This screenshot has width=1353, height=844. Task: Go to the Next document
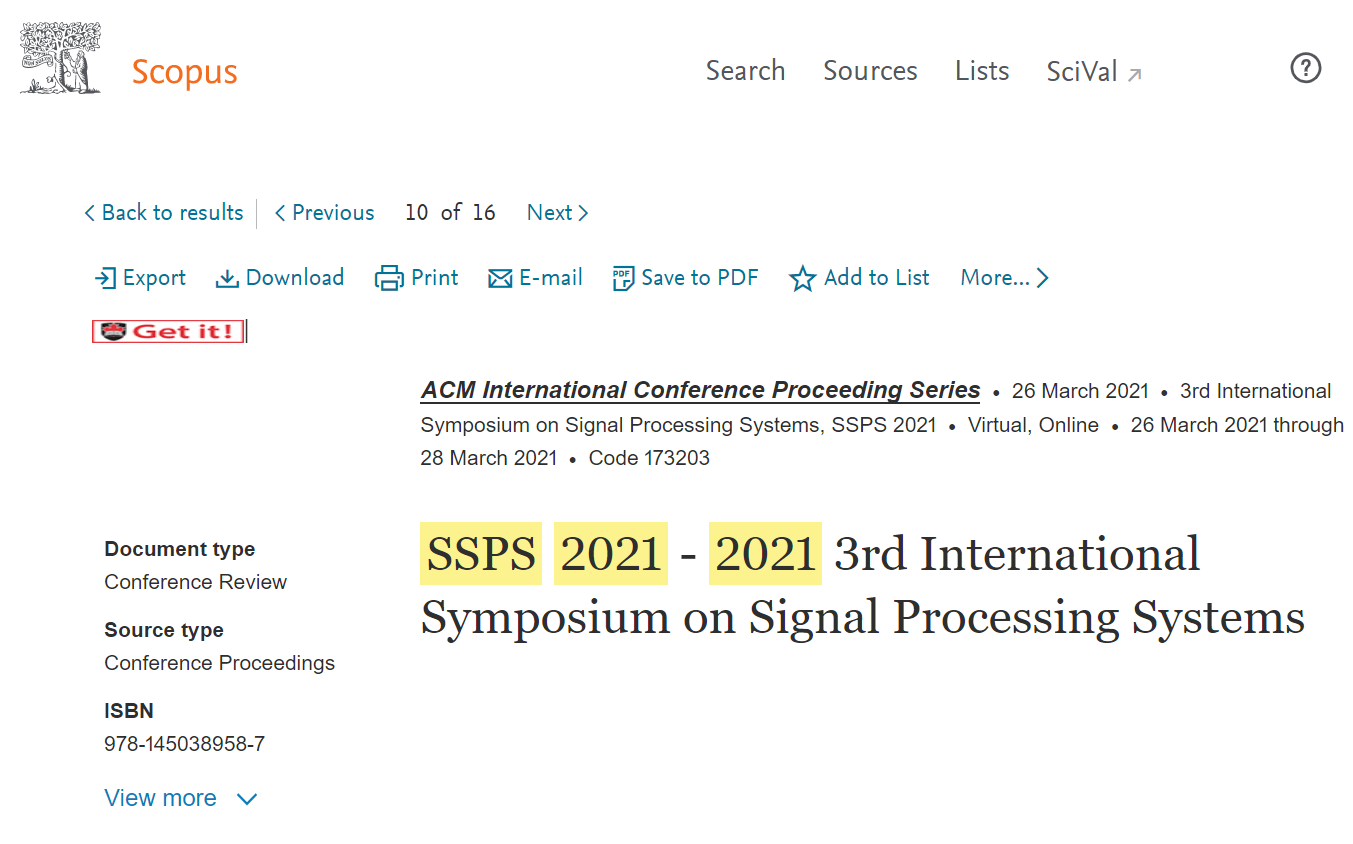click(x=557, y=213)
